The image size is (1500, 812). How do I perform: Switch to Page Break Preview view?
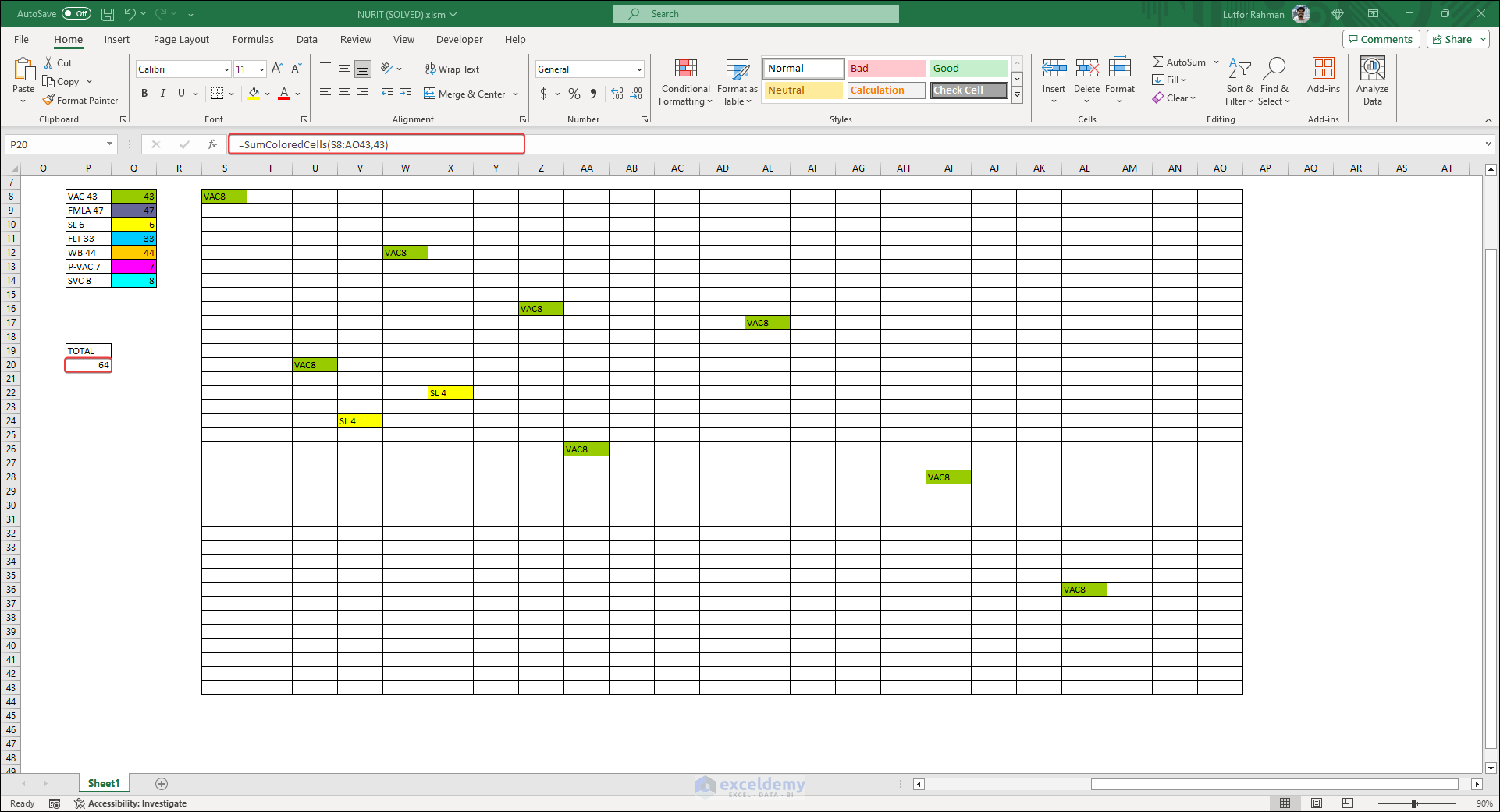click(x=1348, y=803)
